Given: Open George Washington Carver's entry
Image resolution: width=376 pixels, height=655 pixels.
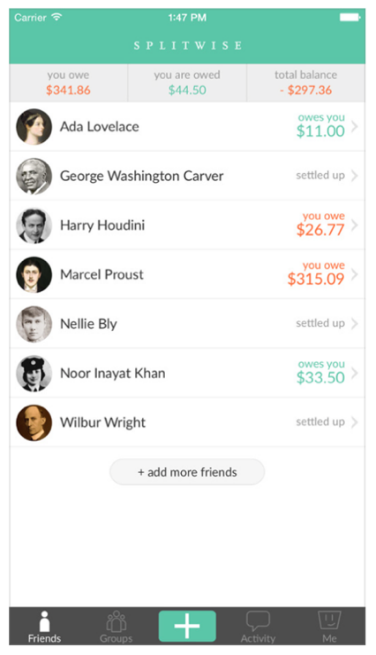Looking at the screenshot, I should tap(187, 176).
